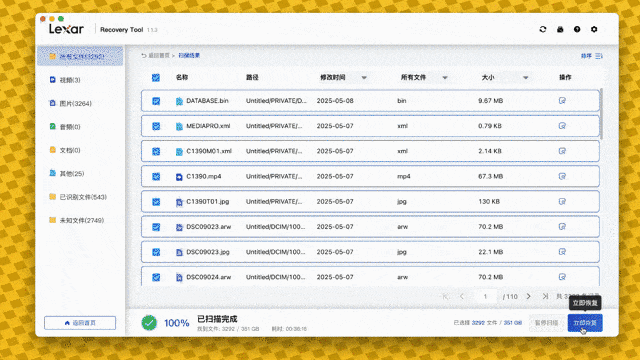Open the 所有文件 type filter dropdown
Viewport: 640px width, 360px height.
pos(445,78)
